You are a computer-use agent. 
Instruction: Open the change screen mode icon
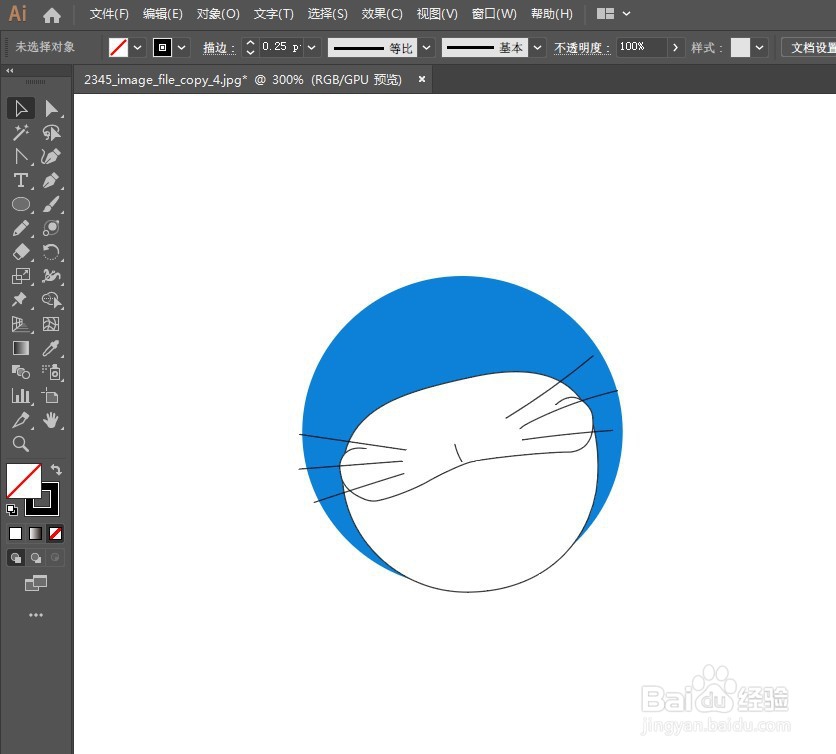pos(36,583)
